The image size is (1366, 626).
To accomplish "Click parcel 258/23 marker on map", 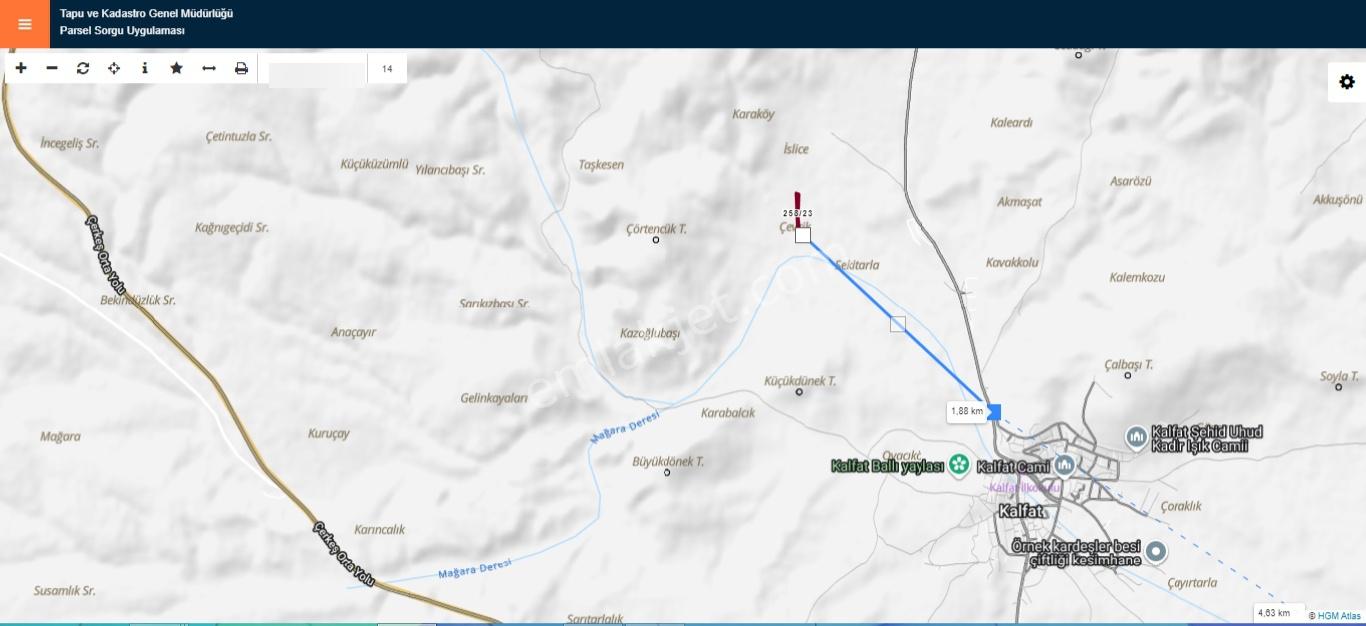I will (x=798, y=207).
